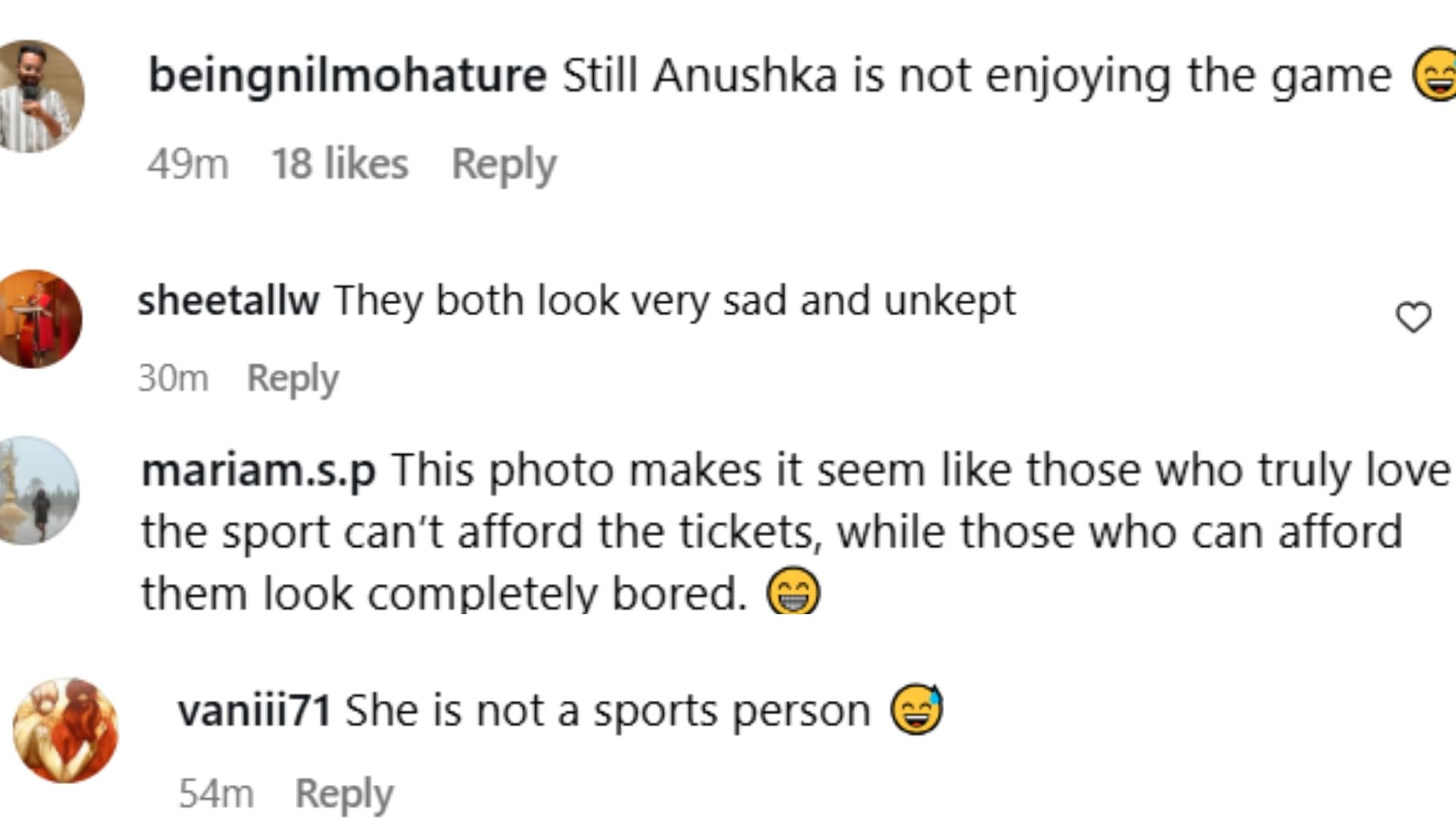Click grinning emoji in mariam.s.p's comment
The height and width of the screenshot is (819, 1456).
[793, 591]
